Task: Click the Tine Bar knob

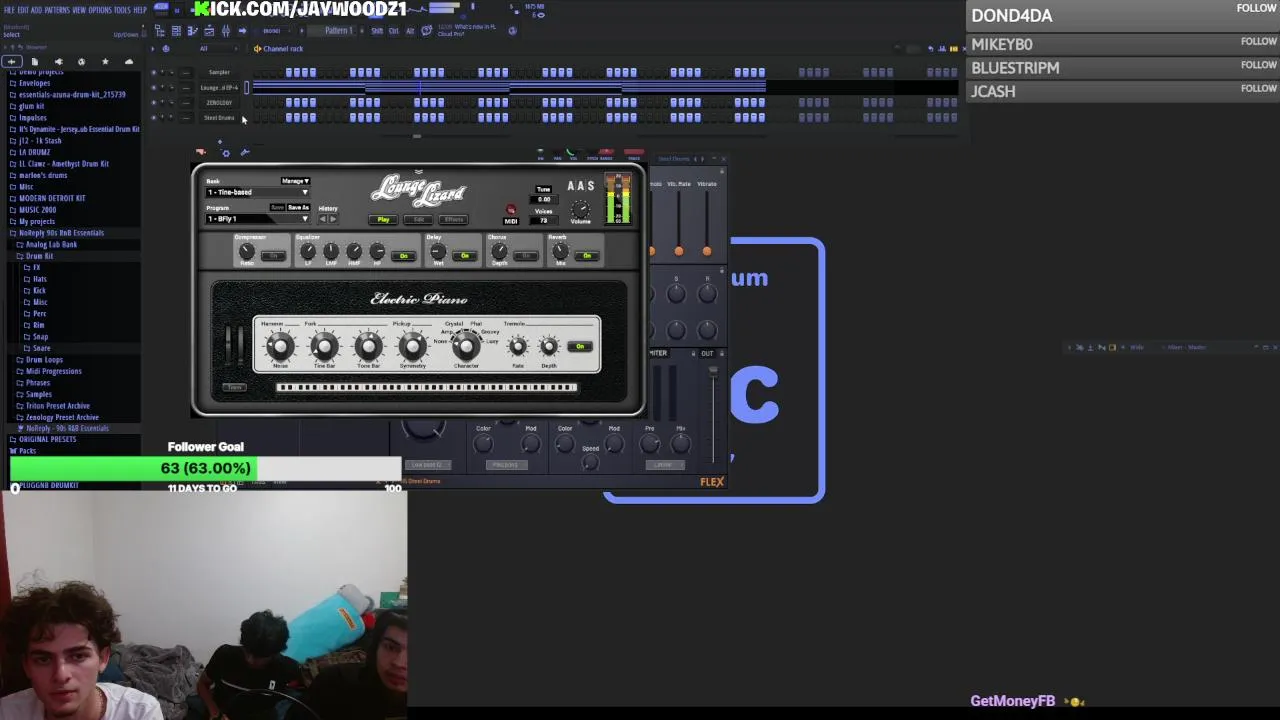Action: point(324,347)
